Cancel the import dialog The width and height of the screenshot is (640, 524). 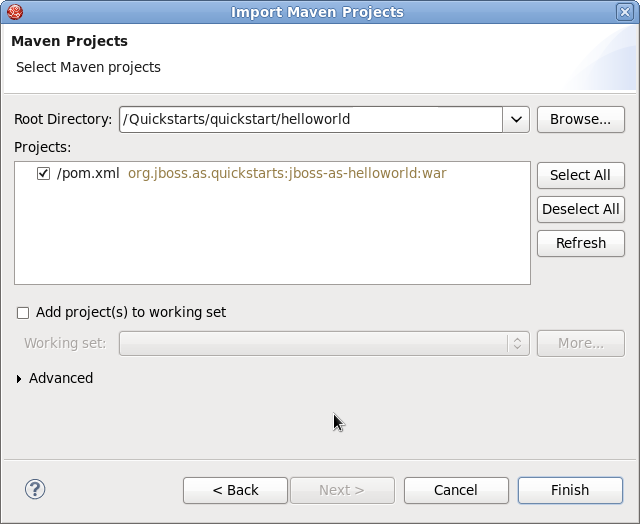456,490
